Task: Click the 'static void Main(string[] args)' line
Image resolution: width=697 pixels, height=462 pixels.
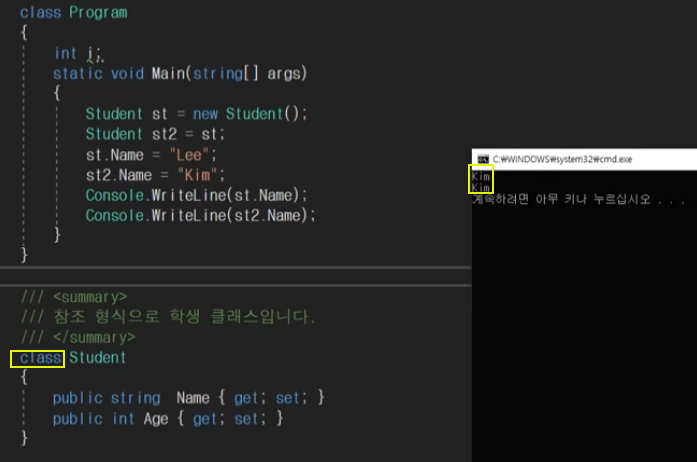Action: 180,73
